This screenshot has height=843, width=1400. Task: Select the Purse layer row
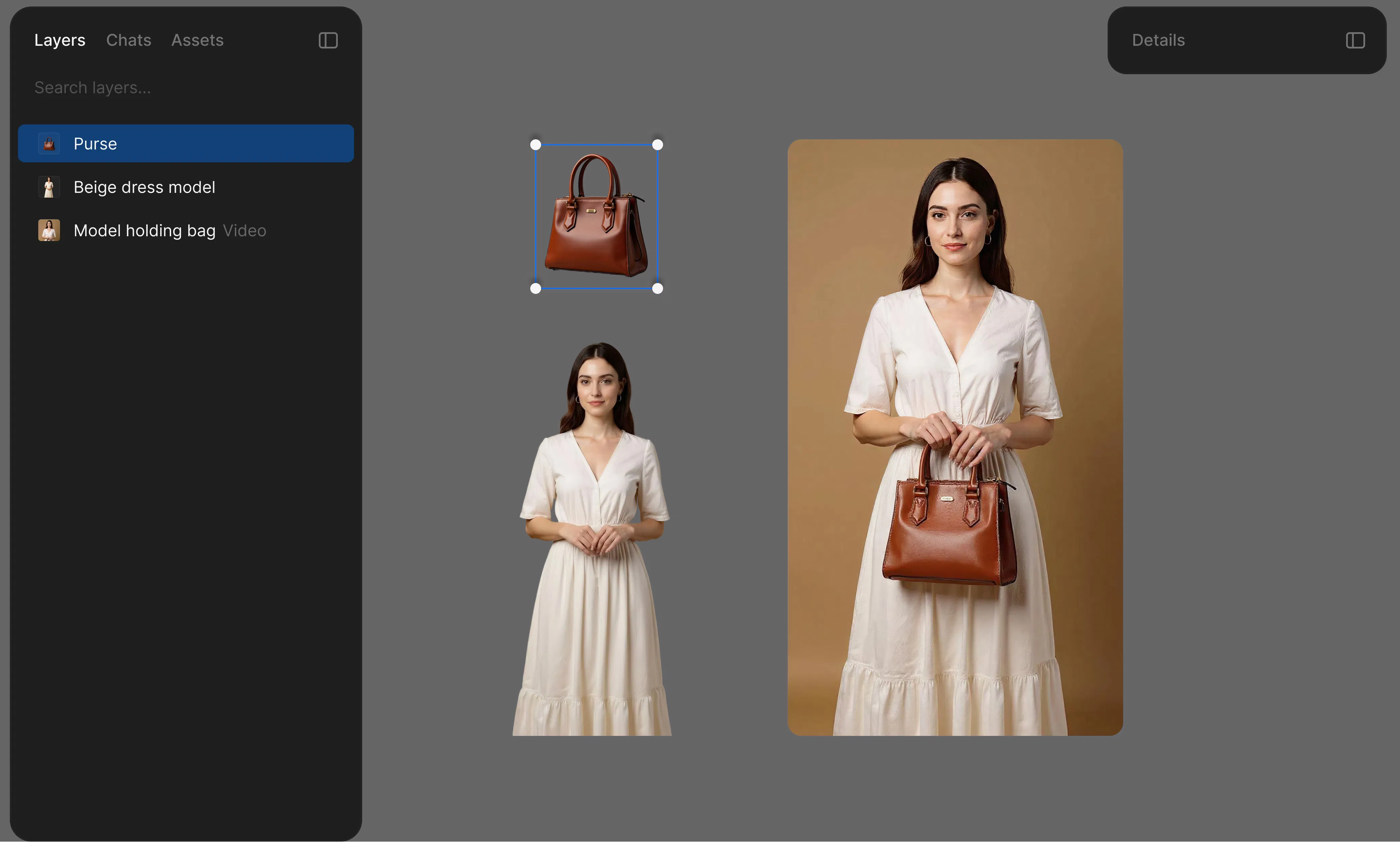tap(186, 144)
